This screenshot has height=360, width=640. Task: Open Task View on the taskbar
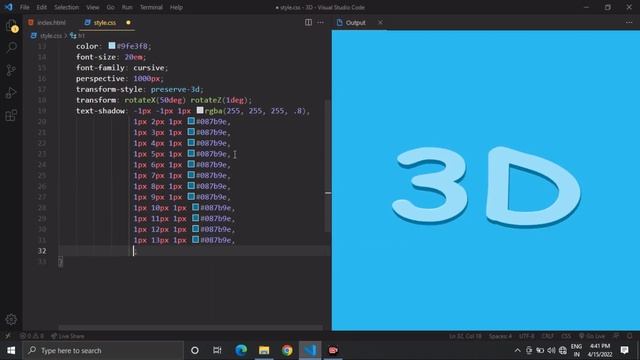[x=217, y=350]
